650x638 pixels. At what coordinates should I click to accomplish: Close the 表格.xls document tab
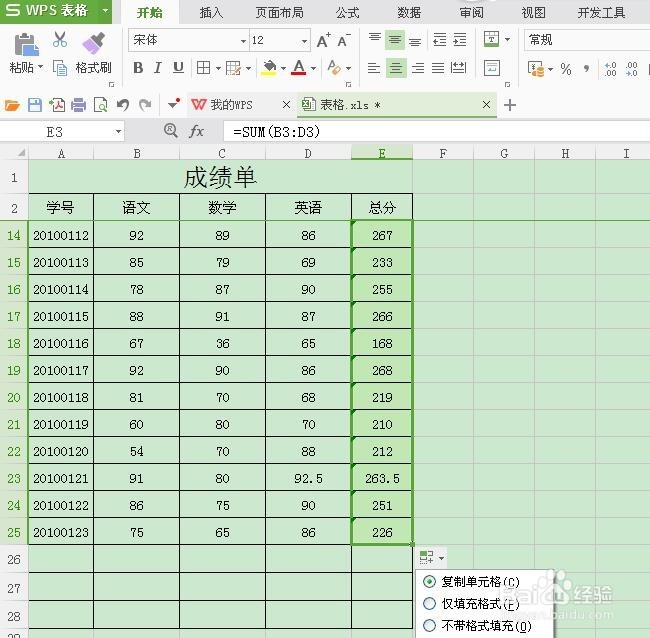tap(487, 105)
